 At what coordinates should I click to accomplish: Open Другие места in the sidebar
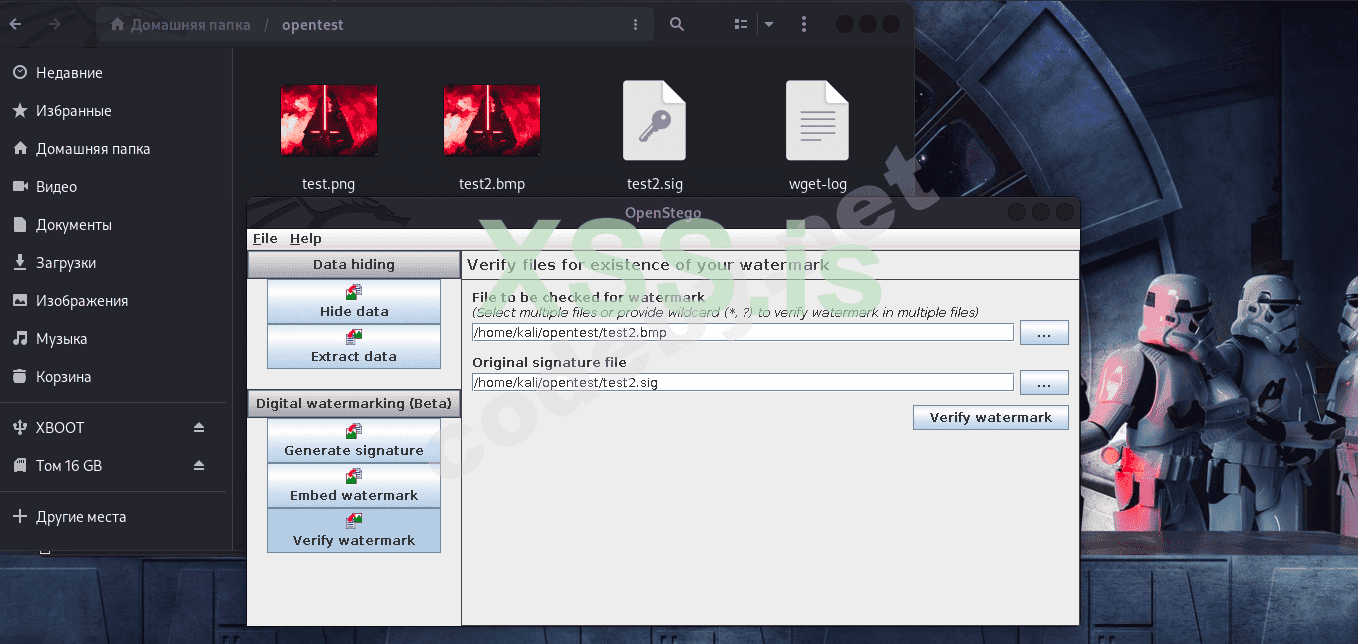116,517
